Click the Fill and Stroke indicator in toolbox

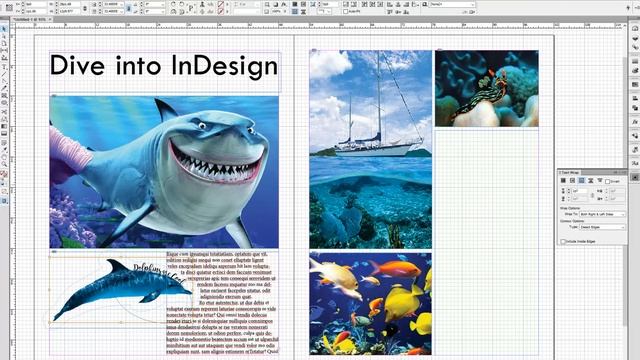[4, 174]
